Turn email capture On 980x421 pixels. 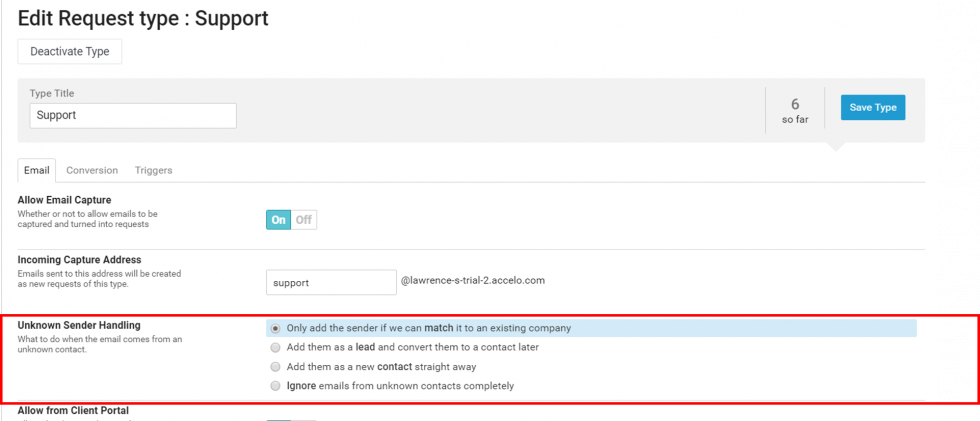click(x=278, y=219)
